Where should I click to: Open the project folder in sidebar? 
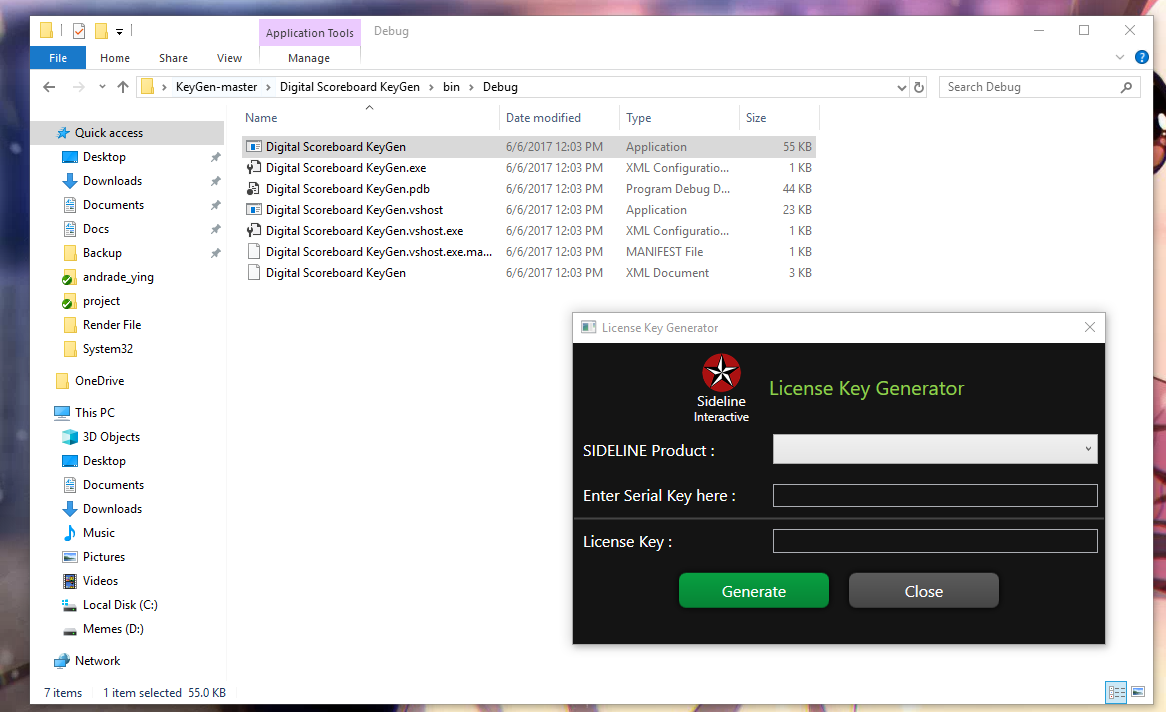pos(101,301)
